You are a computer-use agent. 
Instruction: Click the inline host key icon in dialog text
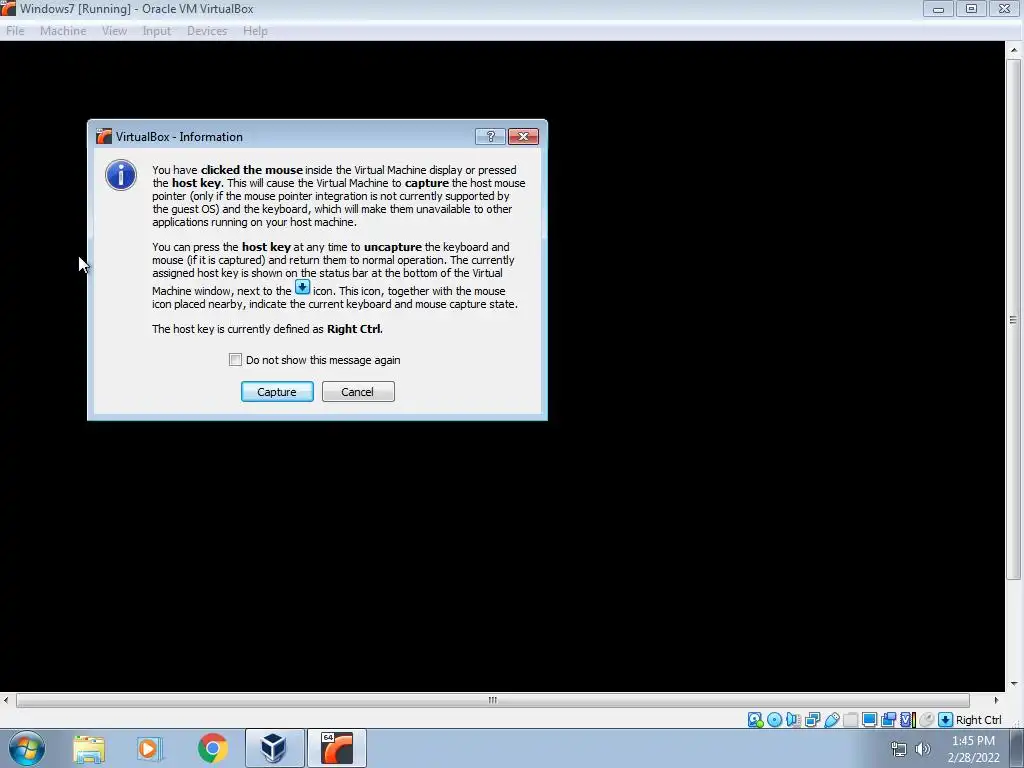302,287
